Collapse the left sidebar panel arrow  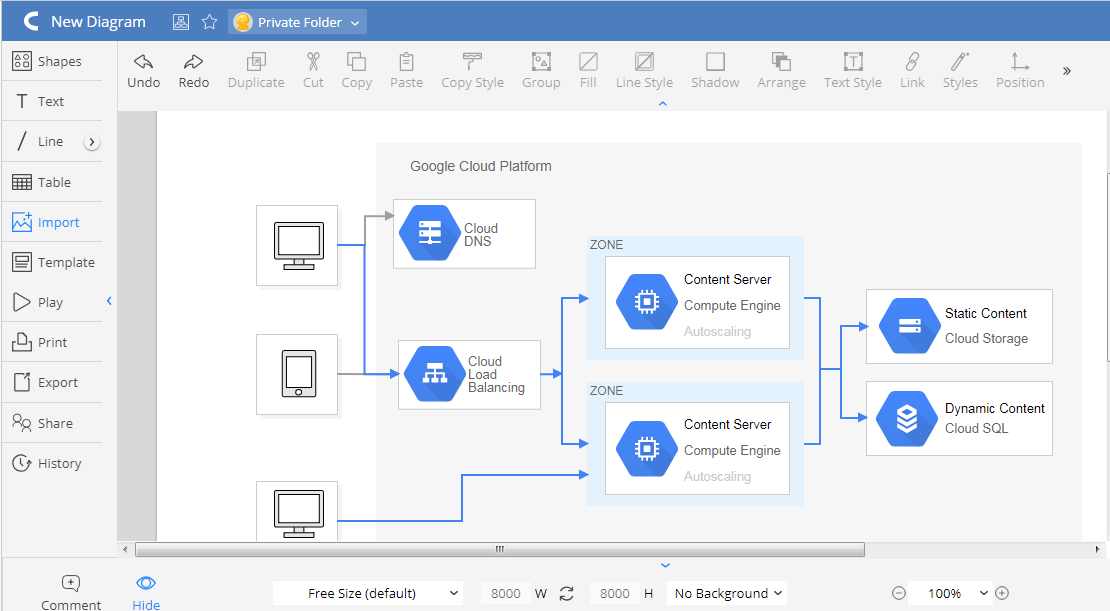coord(109,301)
